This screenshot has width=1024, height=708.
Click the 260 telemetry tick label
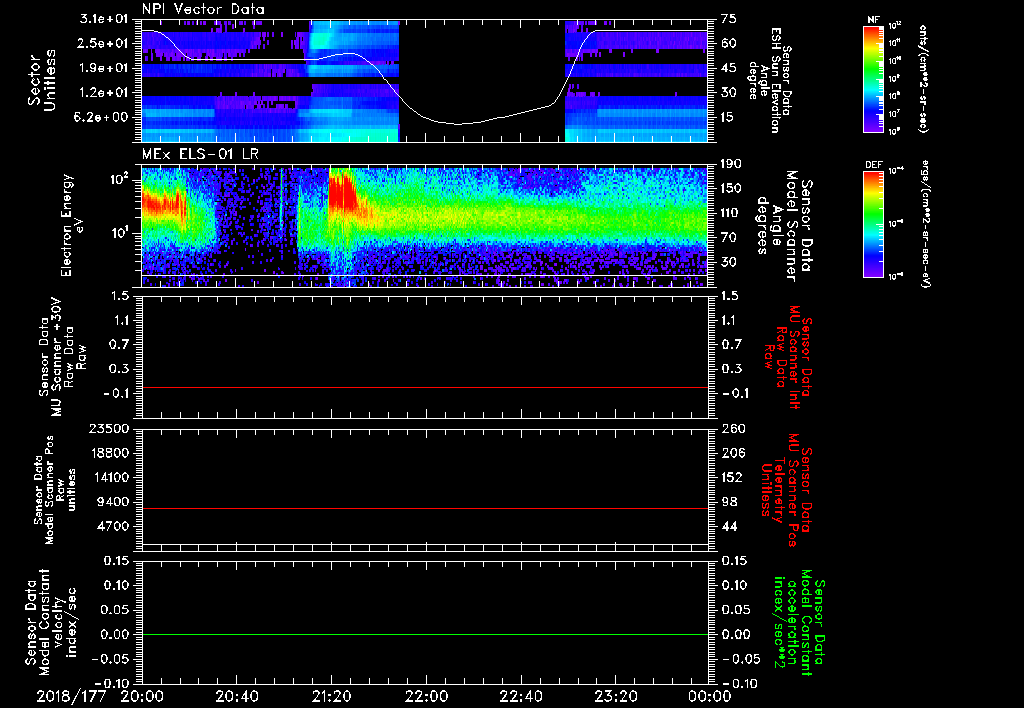(x=732, y=429)
